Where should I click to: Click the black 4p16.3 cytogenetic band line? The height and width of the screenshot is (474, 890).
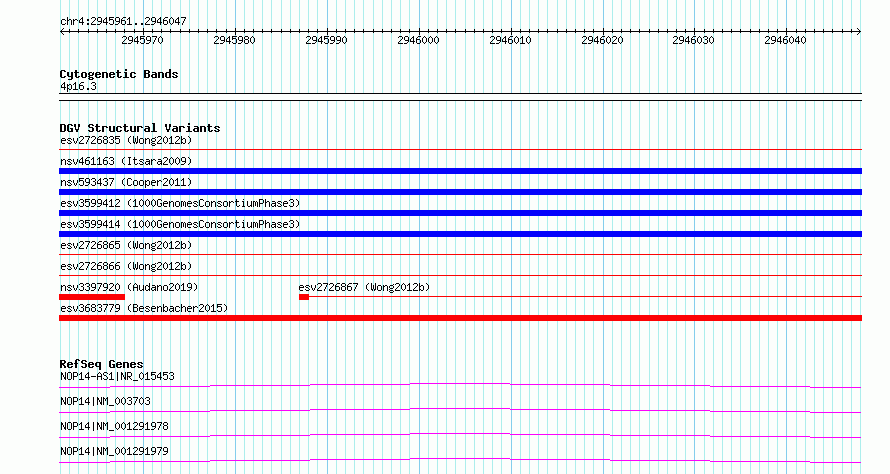coord(460,97)
